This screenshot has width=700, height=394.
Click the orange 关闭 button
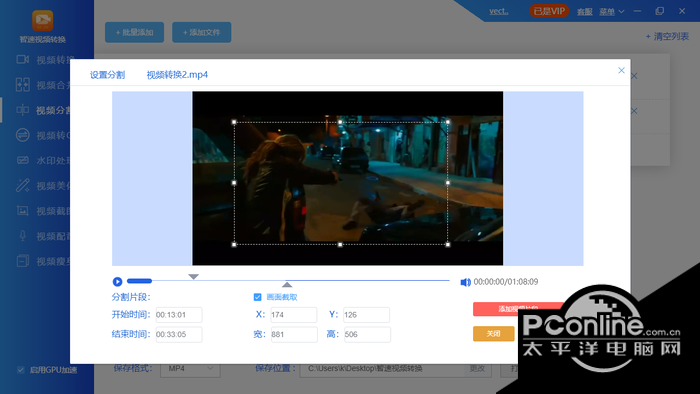pos(493,334)
